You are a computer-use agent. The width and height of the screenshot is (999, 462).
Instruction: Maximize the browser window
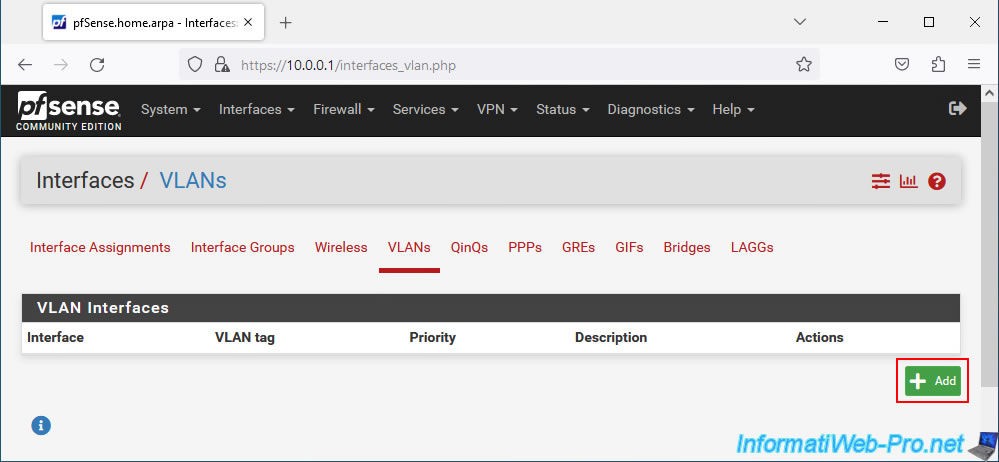(x=929, y=22)
